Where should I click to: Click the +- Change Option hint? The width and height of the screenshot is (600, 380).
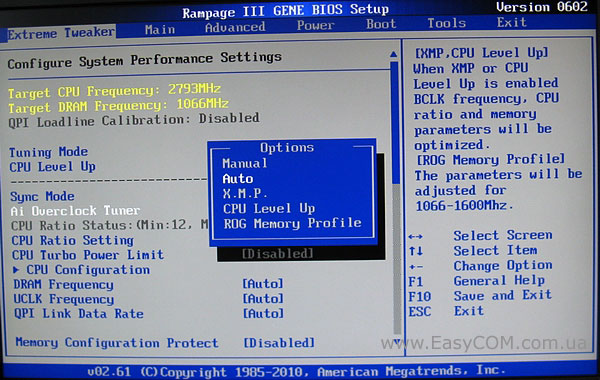click(480, 266)
